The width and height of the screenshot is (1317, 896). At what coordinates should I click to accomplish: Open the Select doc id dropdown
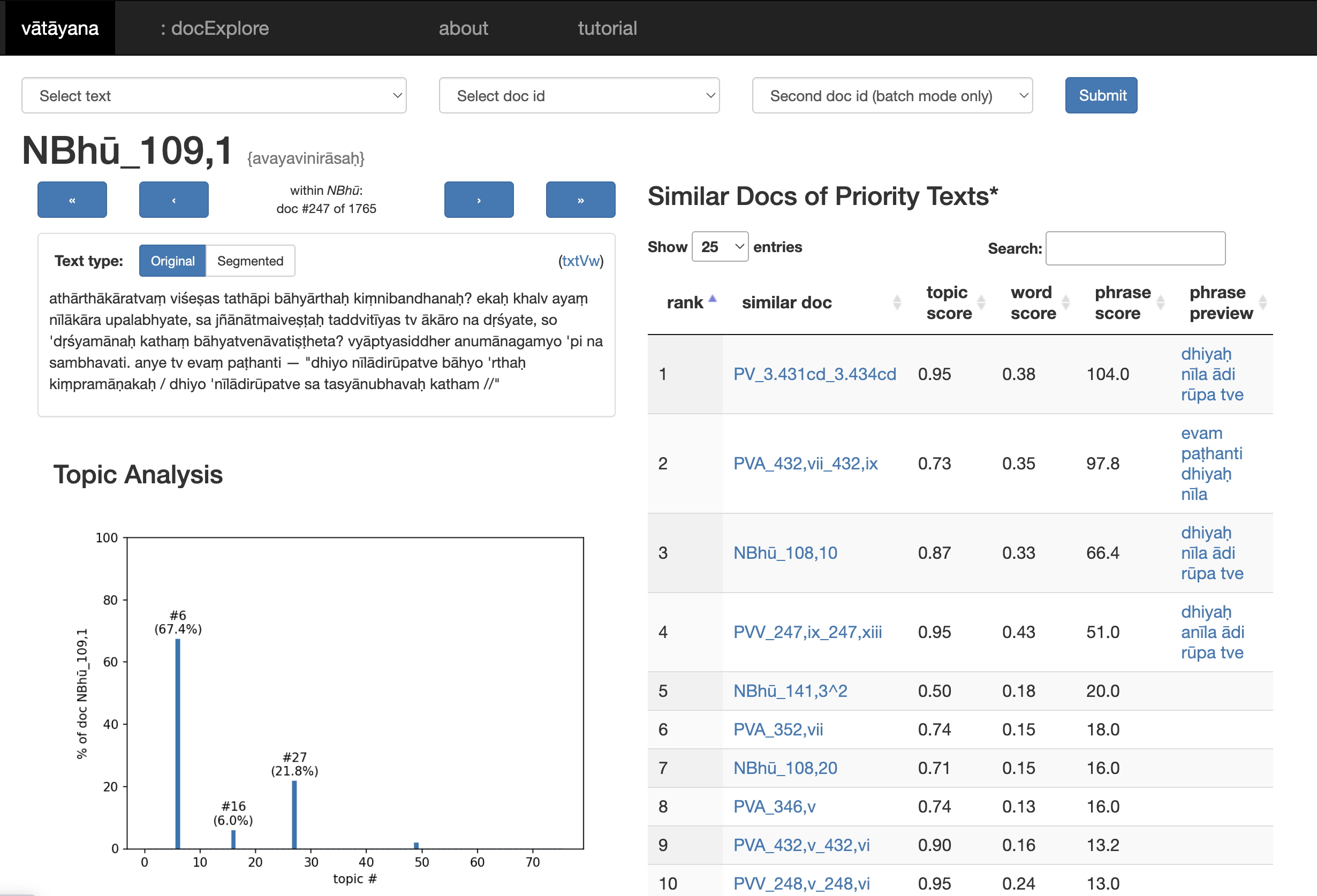[579, 96]
